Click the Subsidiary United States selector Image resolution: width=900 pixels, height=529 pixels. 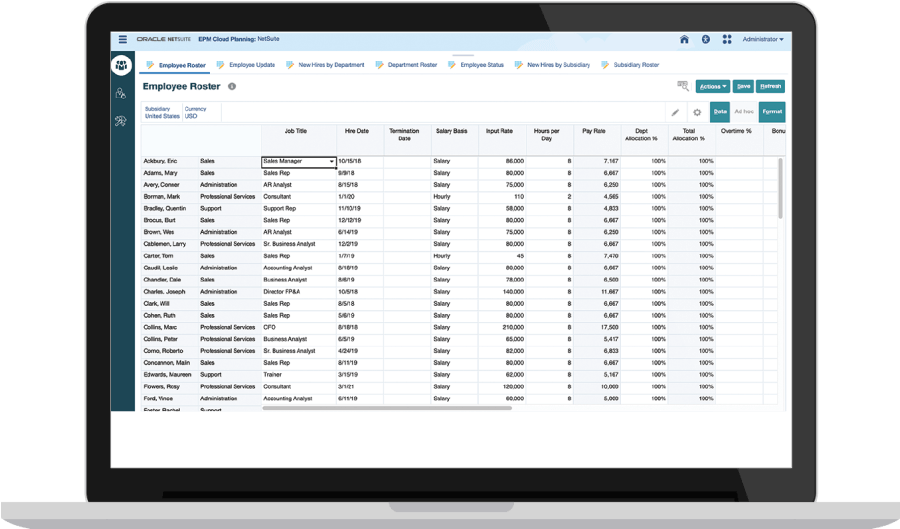(162, 112)
